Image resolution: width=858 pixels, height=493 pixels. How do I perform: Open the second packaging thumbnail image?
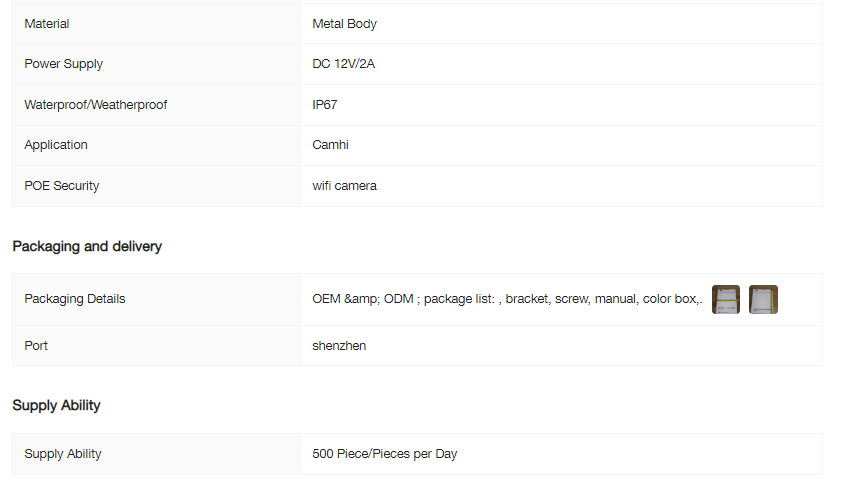[763, 299]
